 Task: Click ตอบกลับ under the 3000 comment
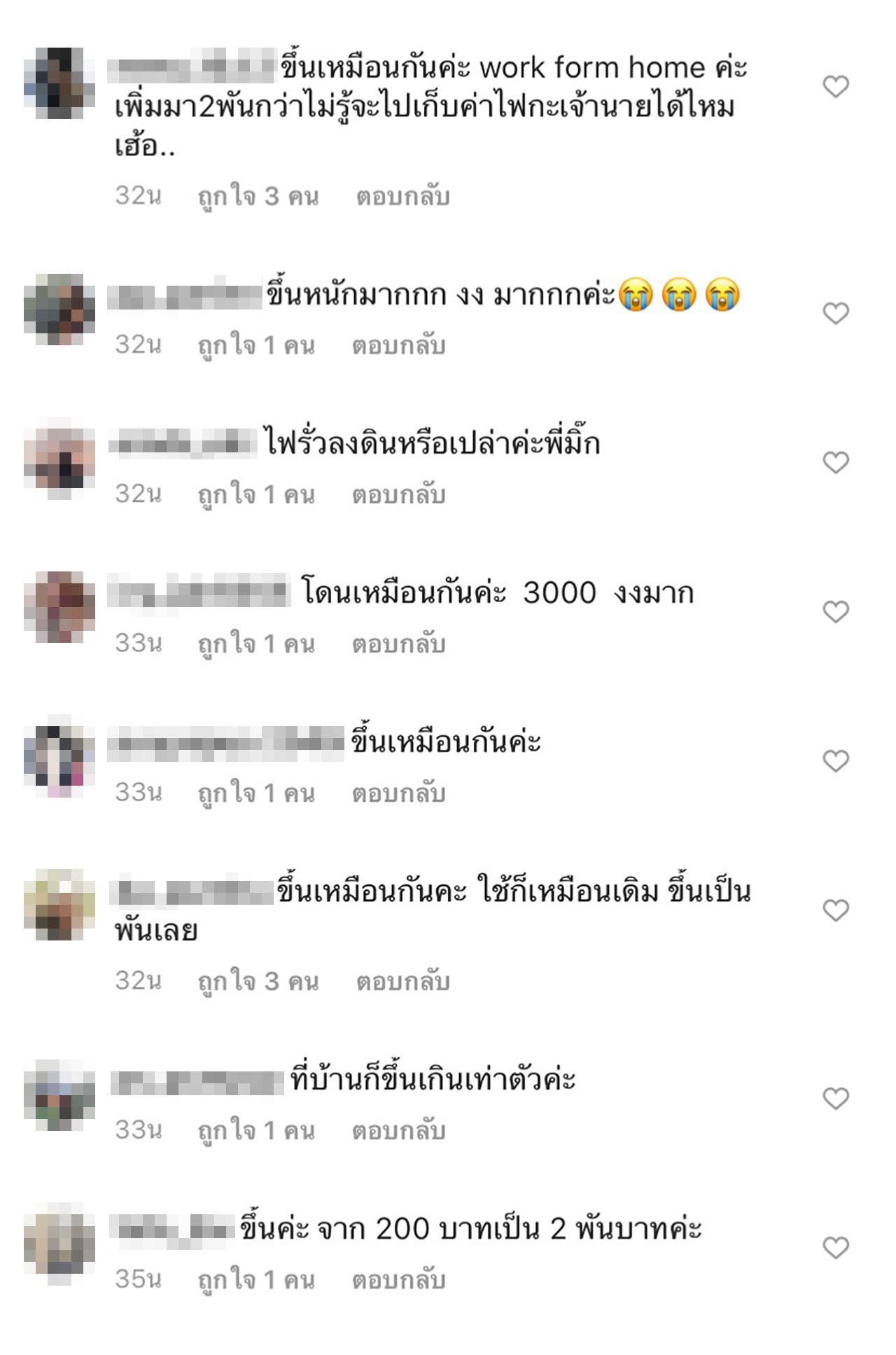coord(398,644)
